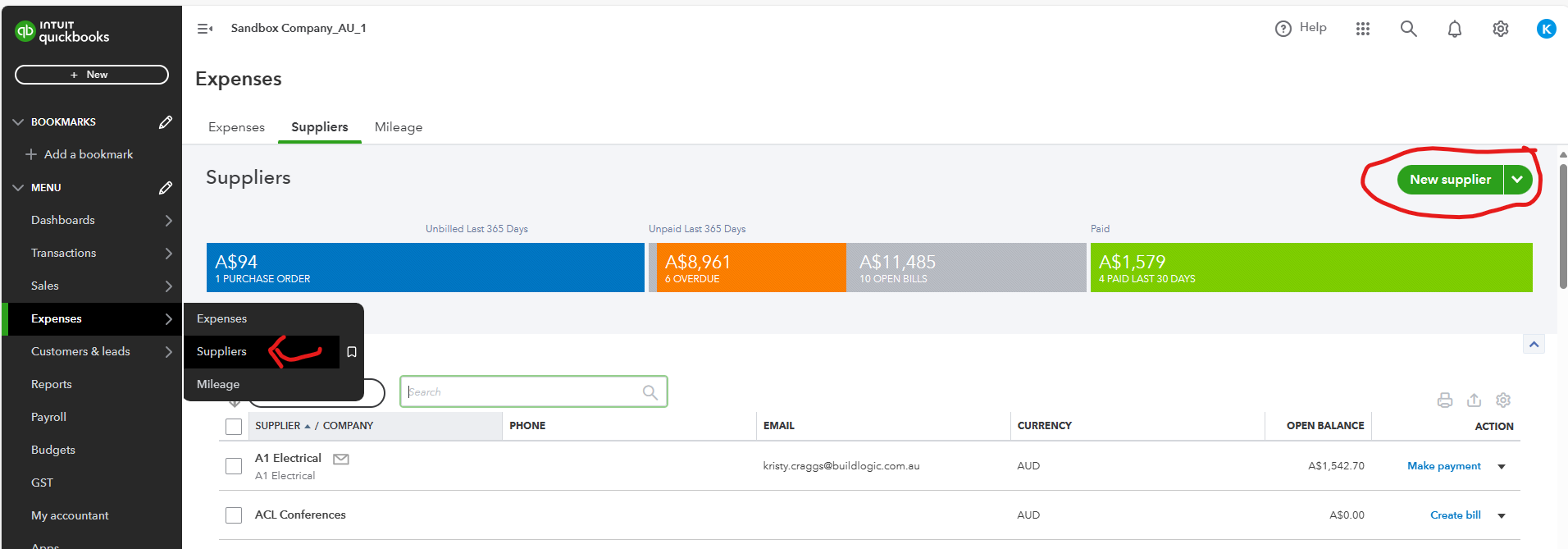Open My accountant in the sidebar

[x=70, y=515]
